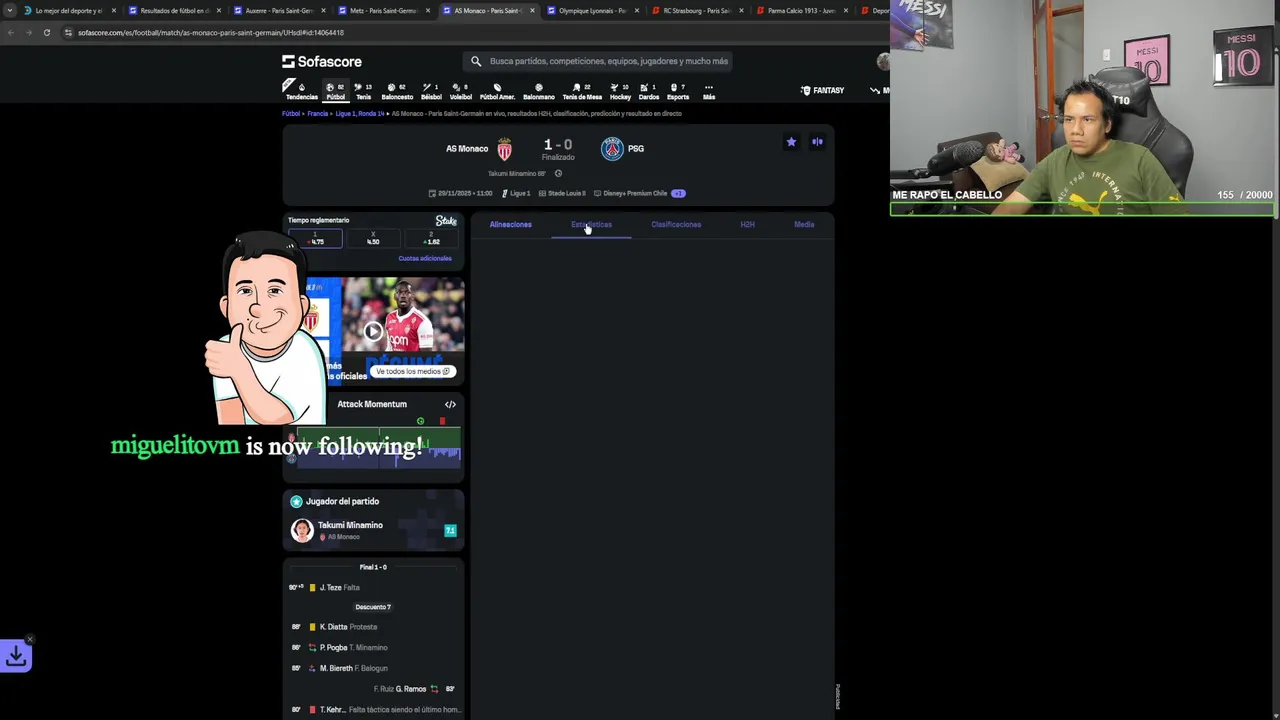
Task: Switch to the Metz - Paris Saint-Germain tab
Action: pos(382,11)
